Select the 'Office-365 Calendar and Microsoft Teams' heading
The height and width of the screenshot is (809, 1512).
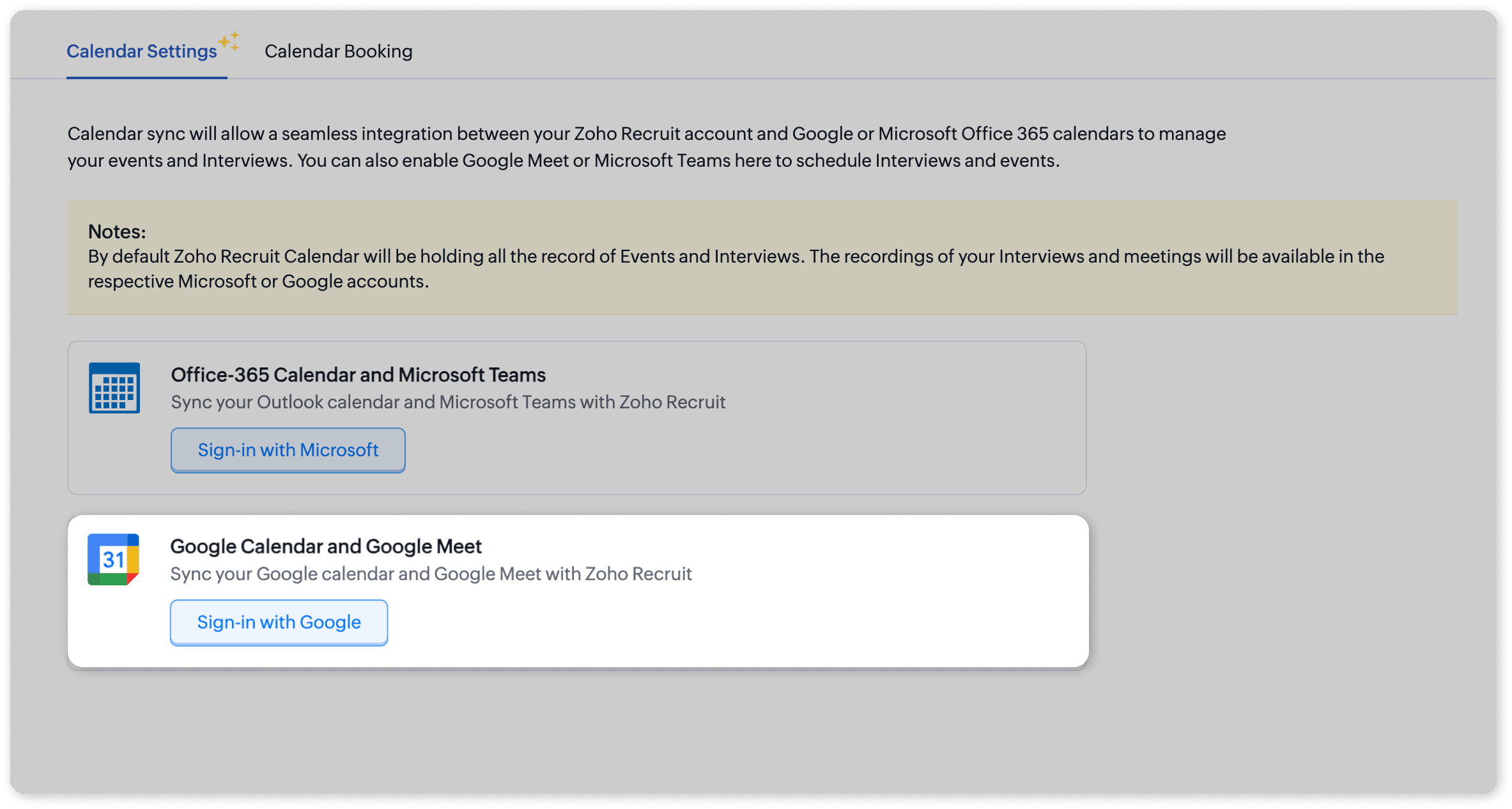click(359, 374)
